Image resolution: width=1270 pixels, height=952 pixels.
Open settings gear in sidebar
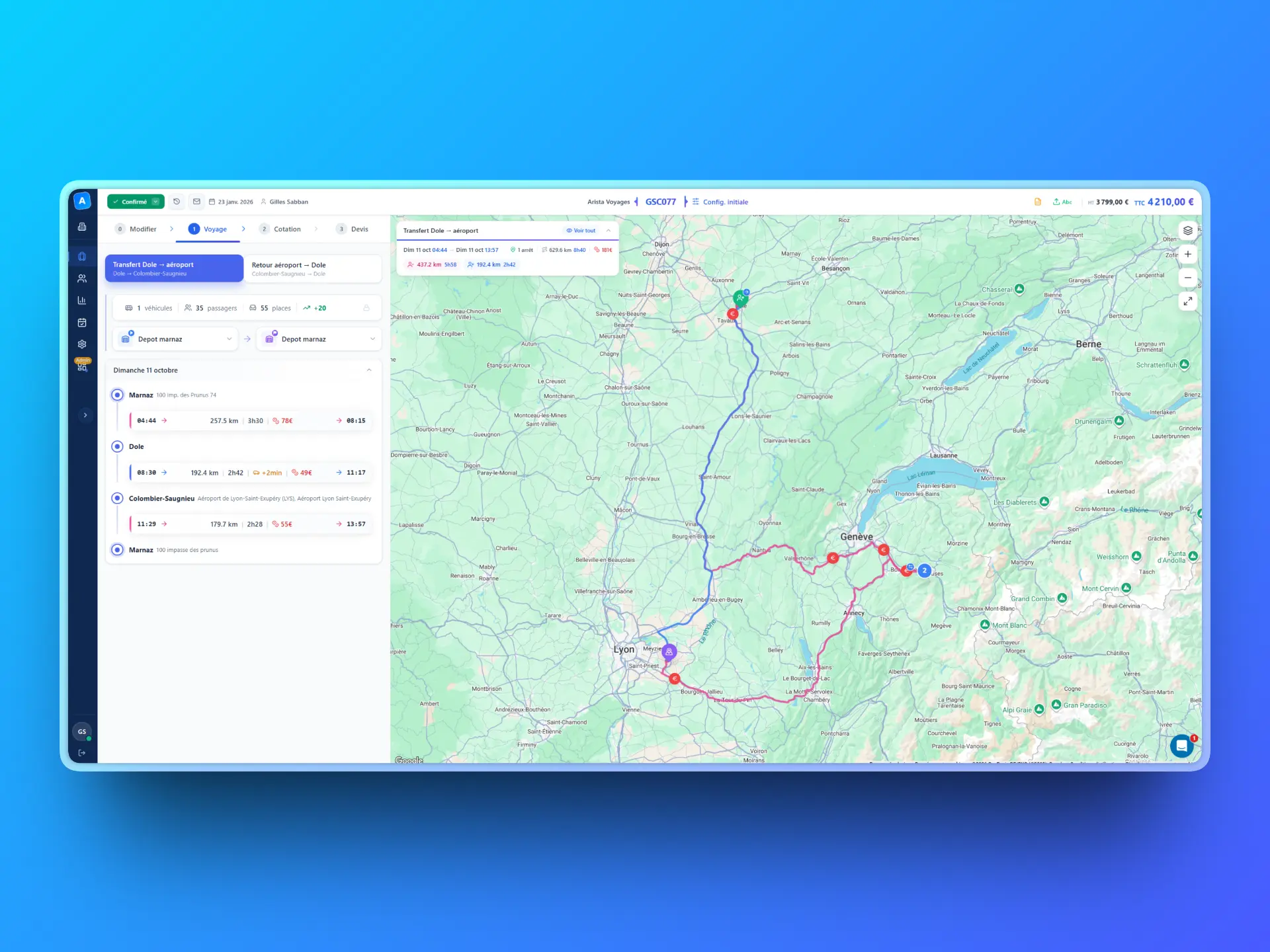point(82,344)
